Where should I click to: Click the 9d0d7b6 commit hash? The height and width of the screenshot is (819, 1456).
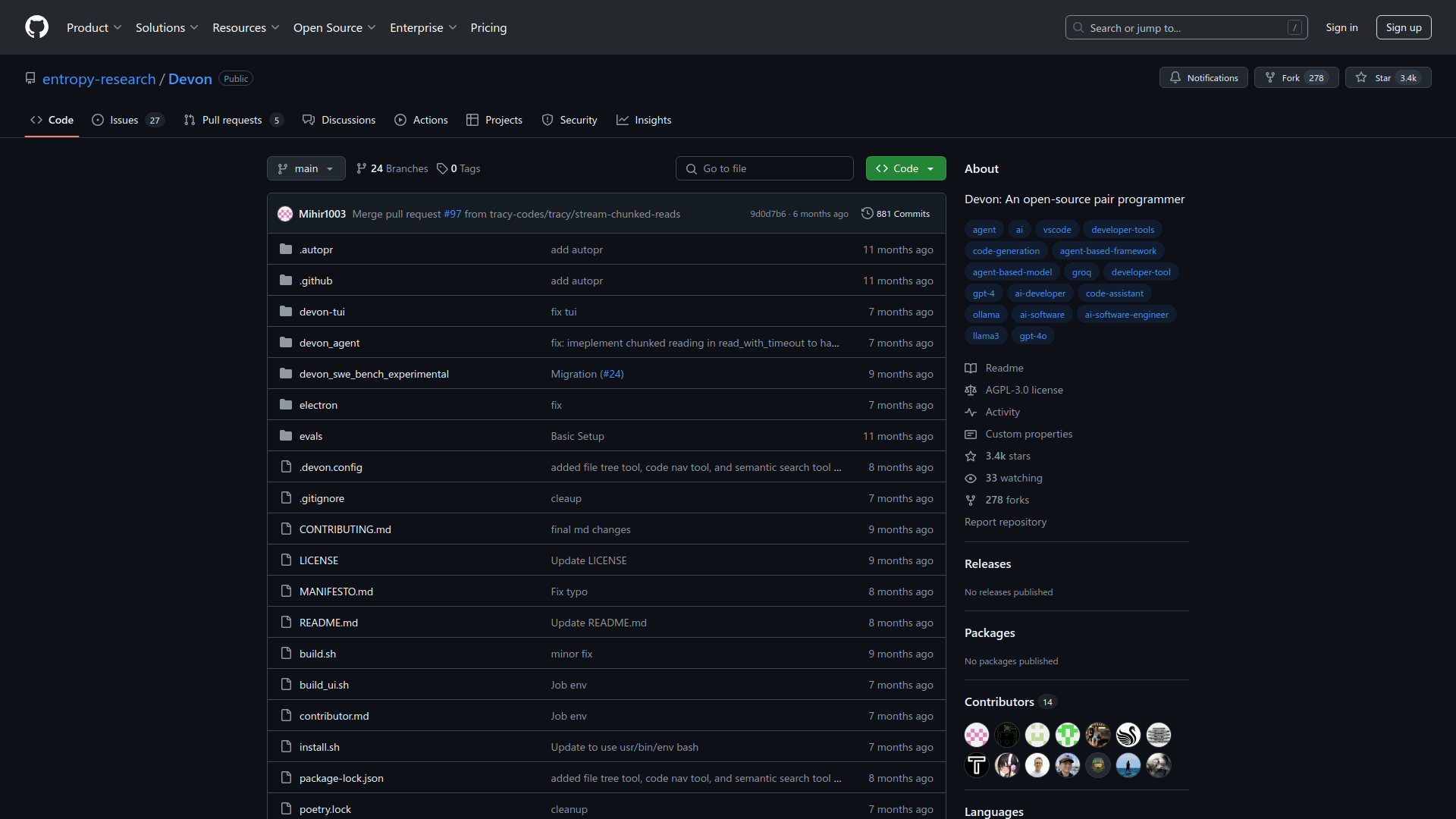pos(767,214)
